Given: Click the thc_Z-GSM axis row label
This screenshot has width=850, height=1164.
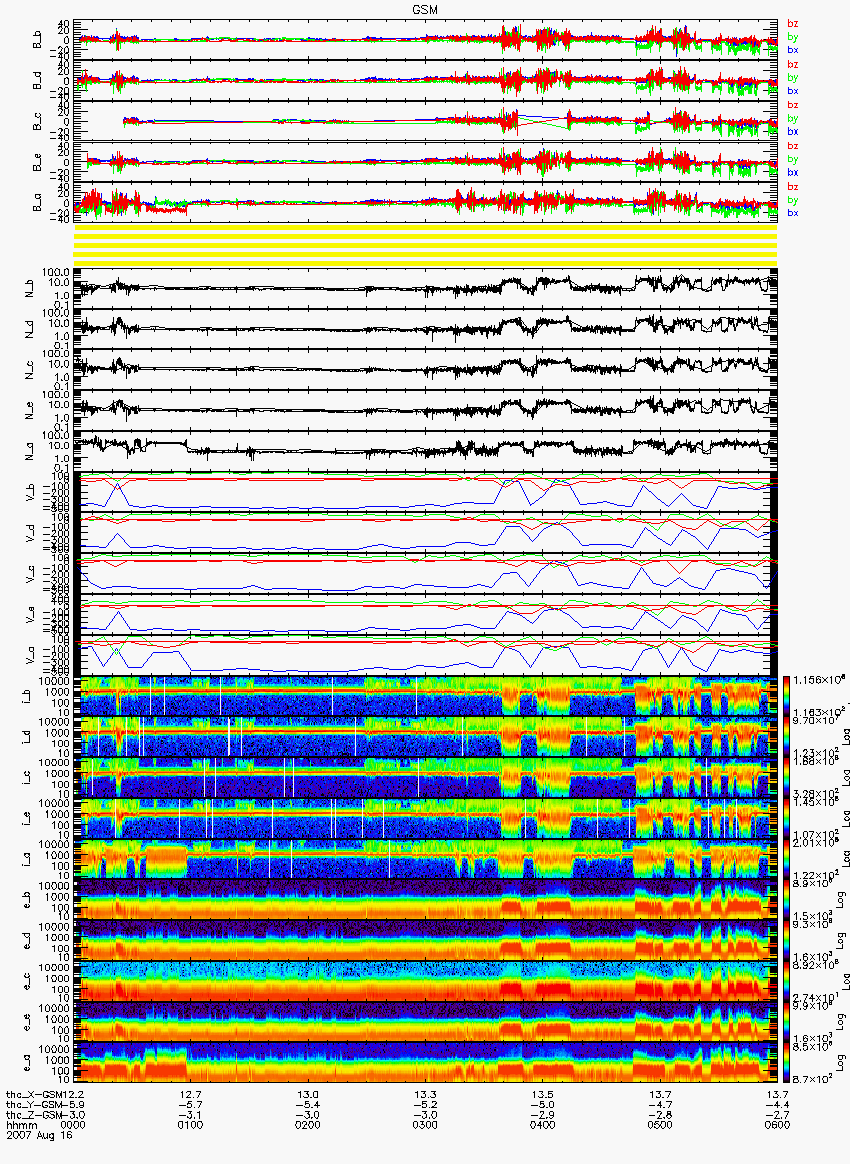Looking at the screenshot, I should tap(36, 1114).
